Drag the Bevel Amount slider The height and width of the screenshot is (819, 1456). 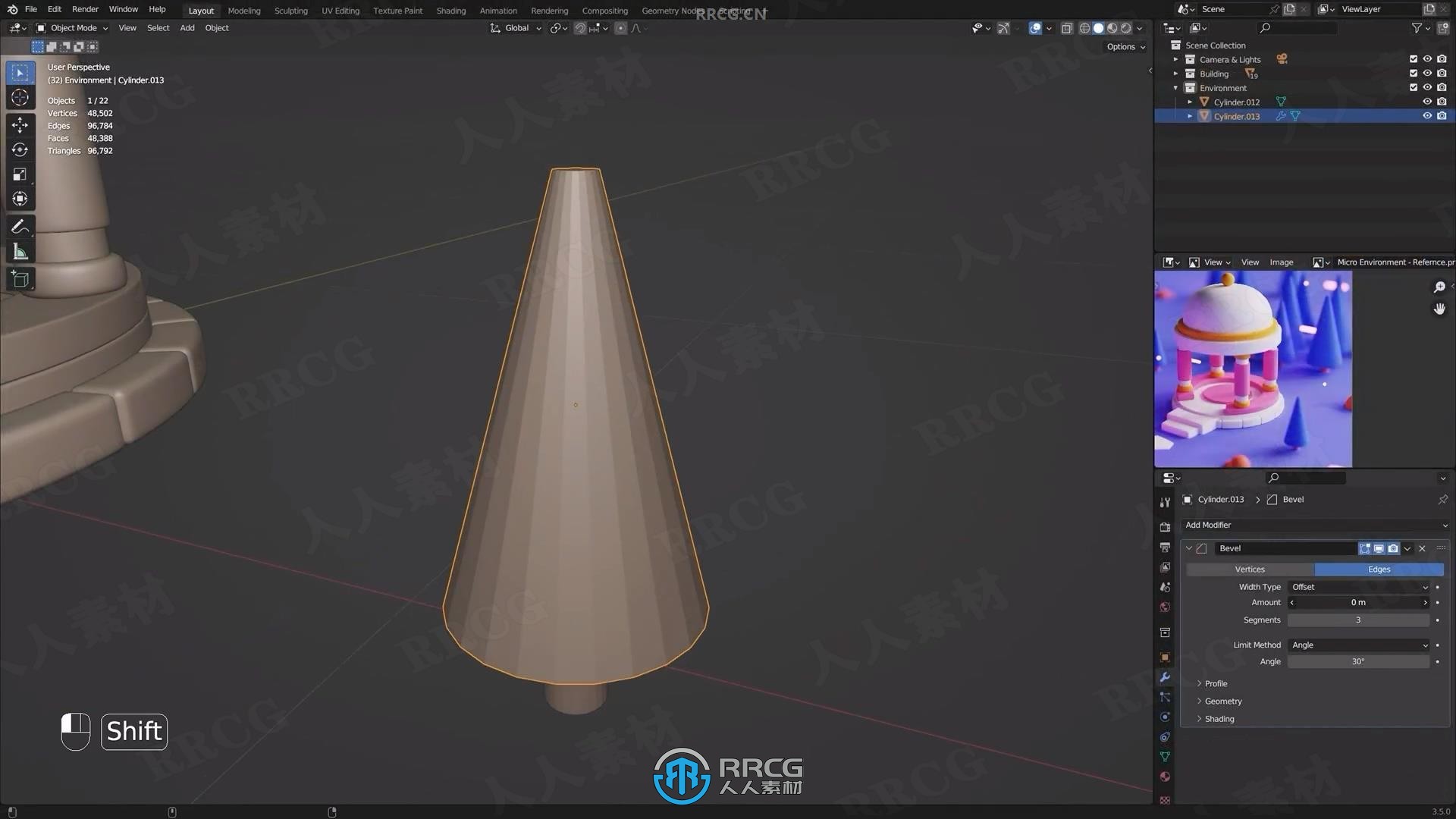point(1358,602)
